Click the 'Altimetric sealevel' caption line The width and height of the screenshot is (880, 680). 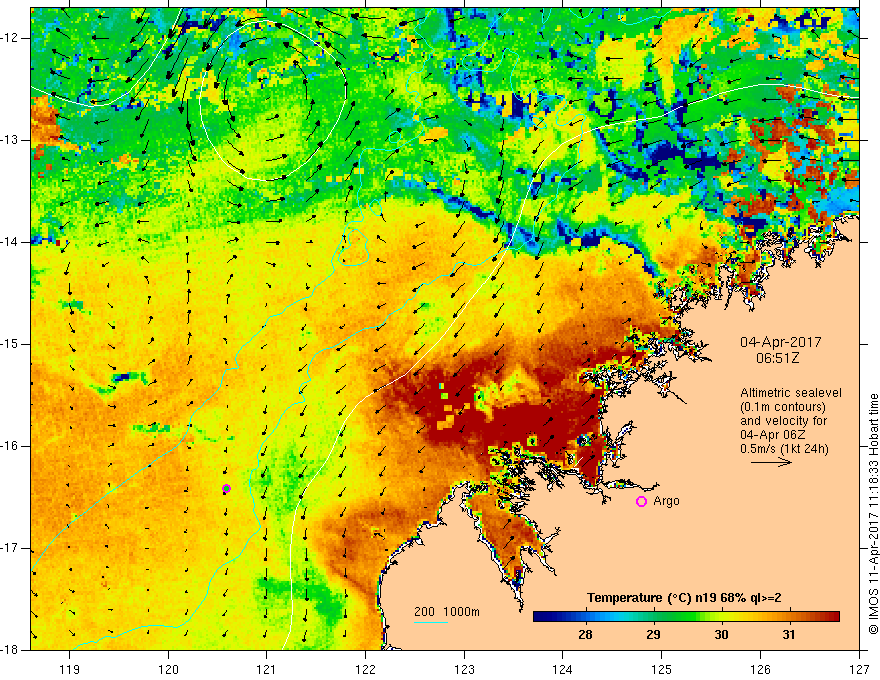(791, 393)
